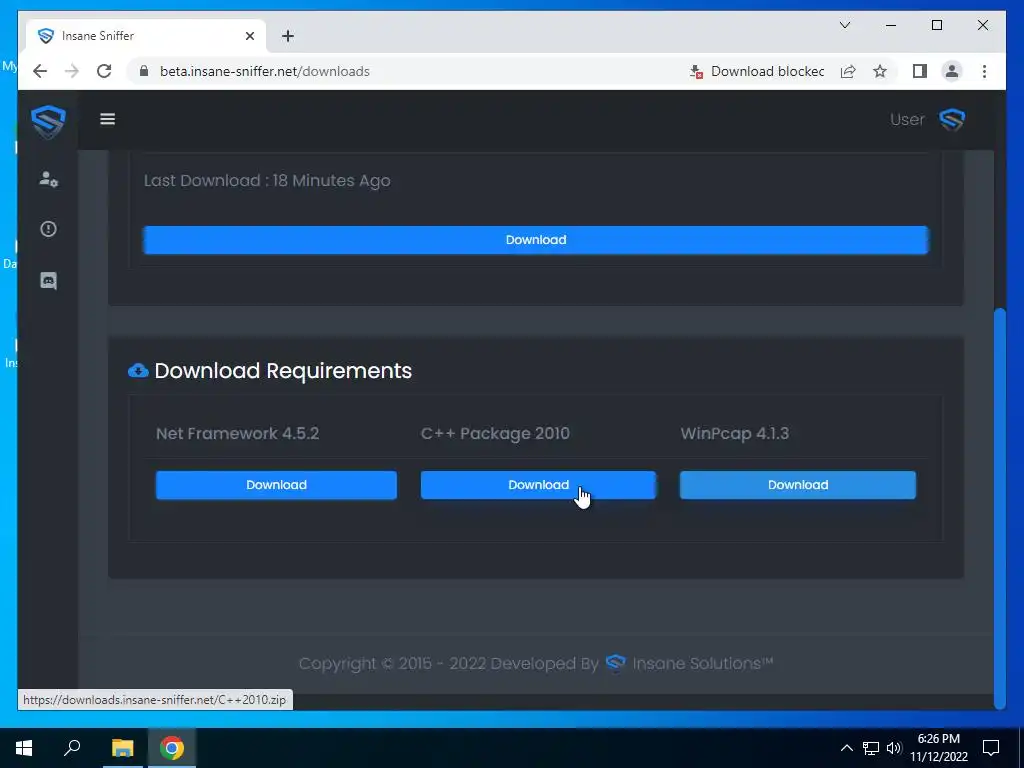
Task: Click the 'WinPcap 4.1.3' label
Action: [x=735, y=434]
